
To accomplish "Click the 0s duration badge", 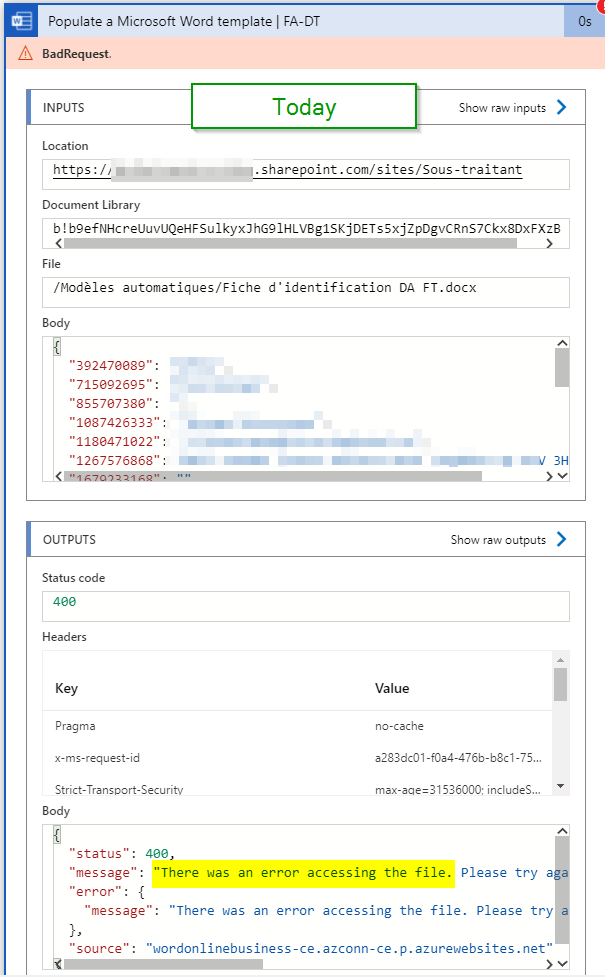I will 584,21.
